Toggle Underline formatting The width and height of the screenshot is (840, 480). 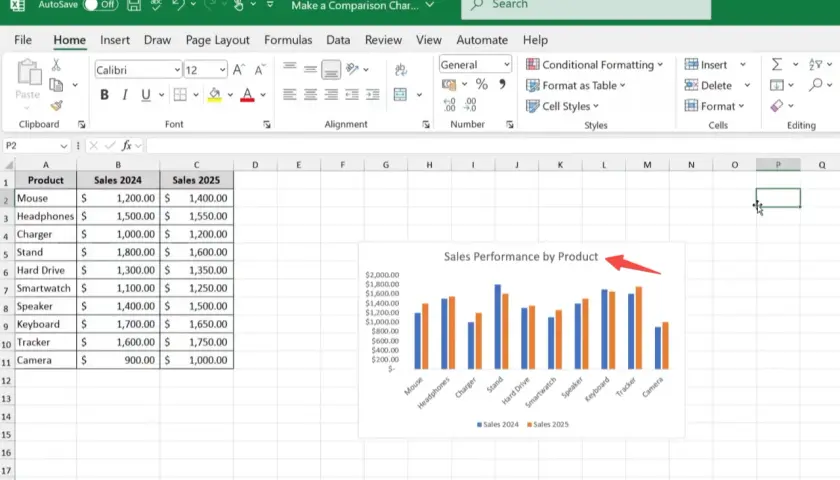click(x=145, y=95)
